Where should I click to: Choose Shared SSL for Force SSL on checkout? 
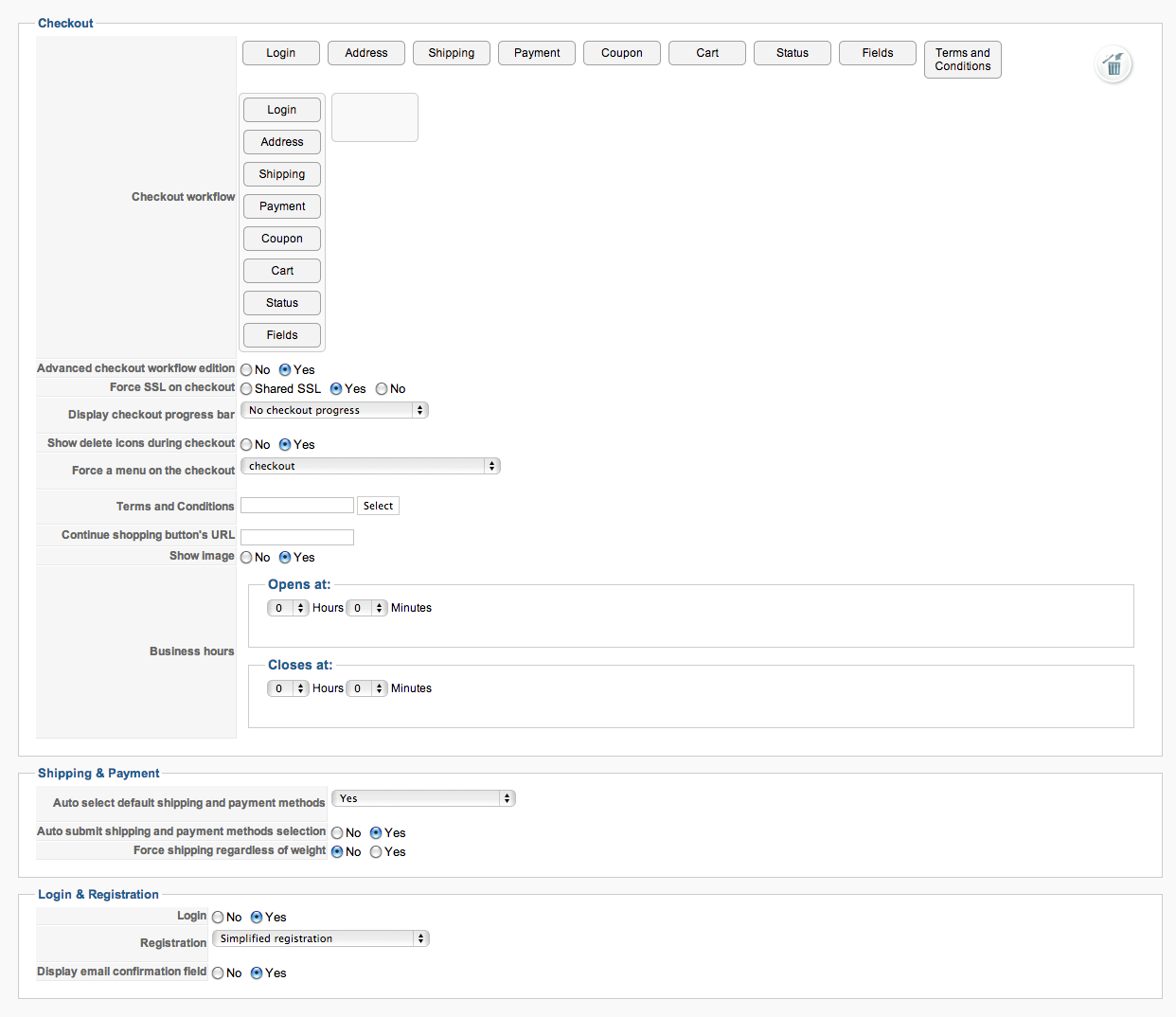pyautogui.click(x=246, y=389)
